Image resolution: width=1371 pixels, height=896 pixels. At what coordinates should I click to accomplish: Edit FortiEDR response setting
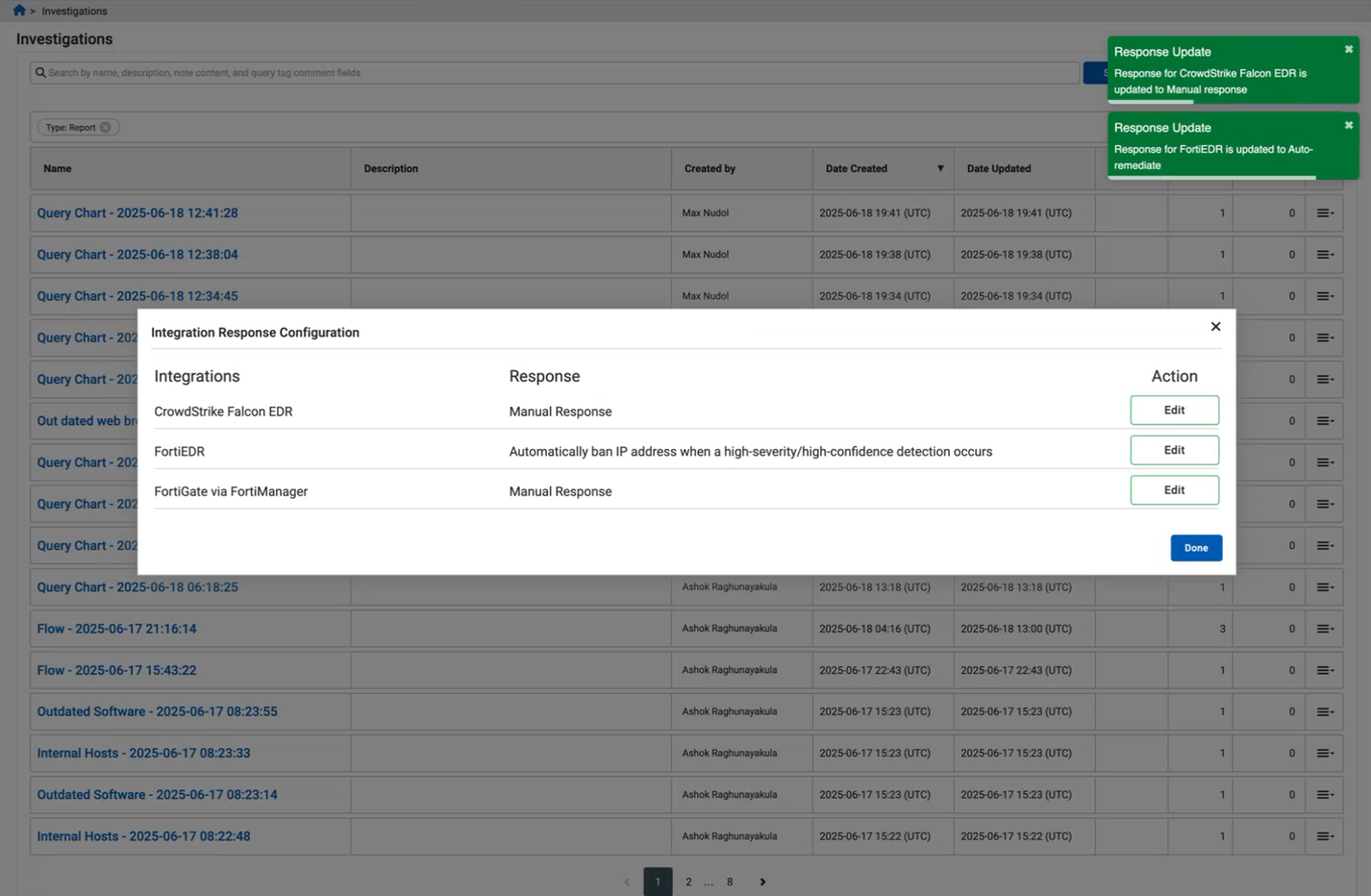click(x=1174, y=450)
